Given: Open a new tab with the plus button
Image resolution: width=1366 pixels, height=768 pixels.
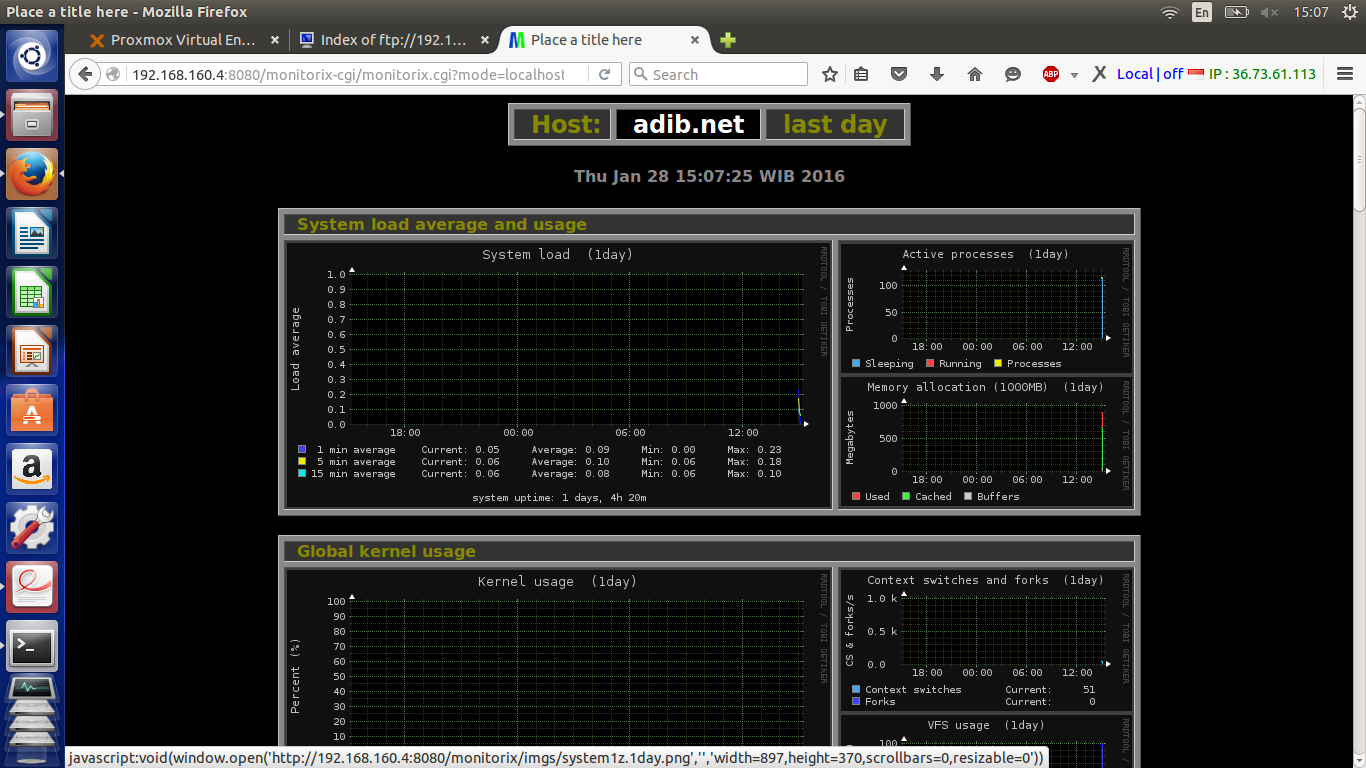Looking at the screenshot, I should point(728,40).
